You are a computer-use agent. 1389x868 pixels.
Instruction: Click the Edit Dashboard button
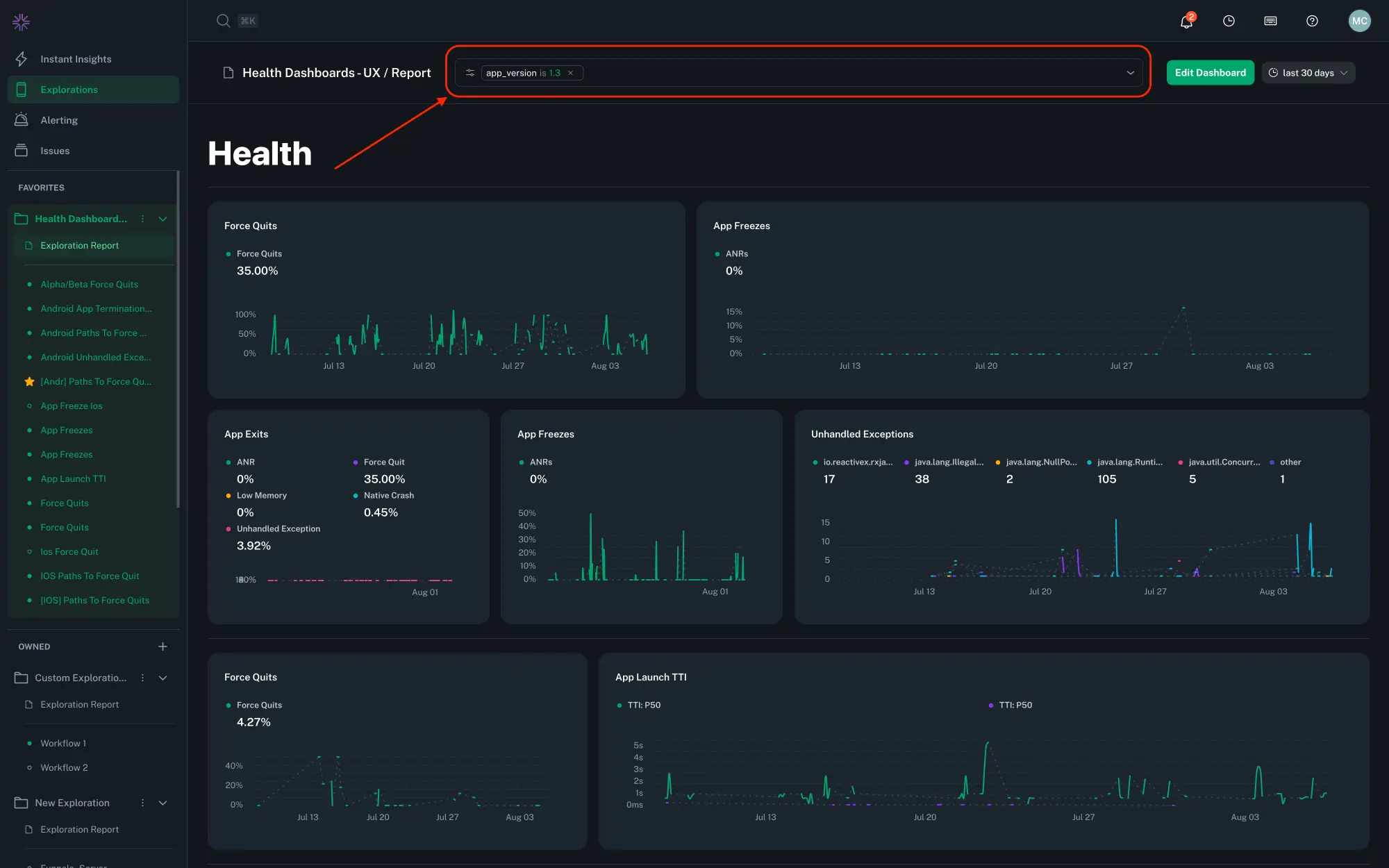tap(1210, 72)
